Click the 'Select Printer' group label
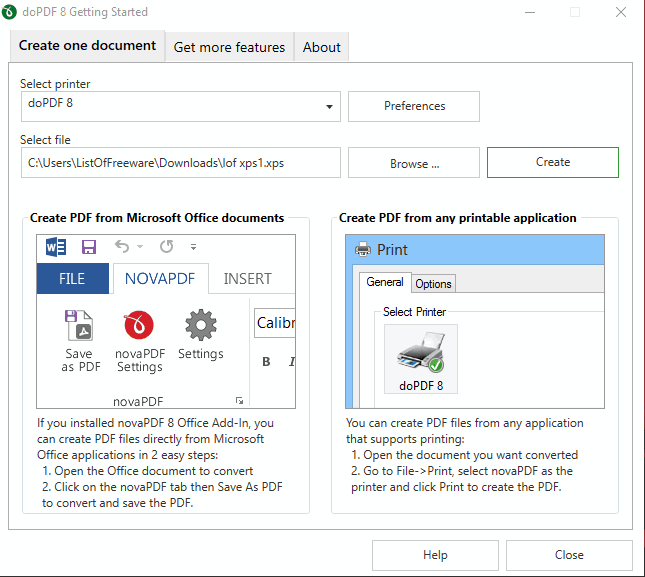The height and width of the screenshot is (577, 645). click(414, 312)
